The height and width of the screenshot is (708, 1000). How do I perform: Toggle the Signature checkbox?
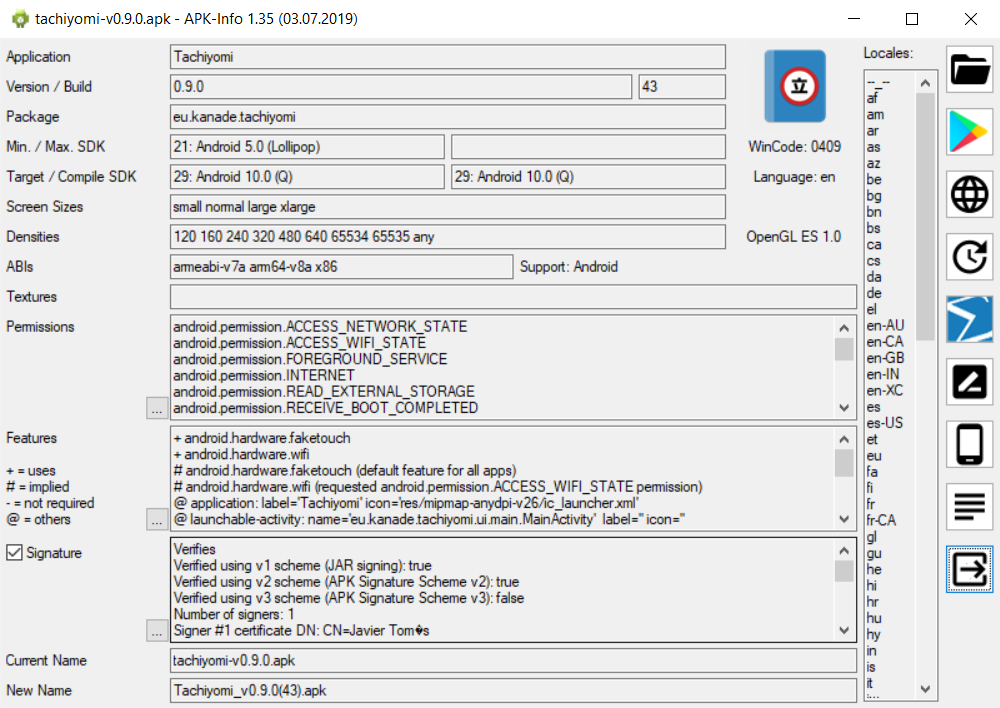(x=14, y=552)
